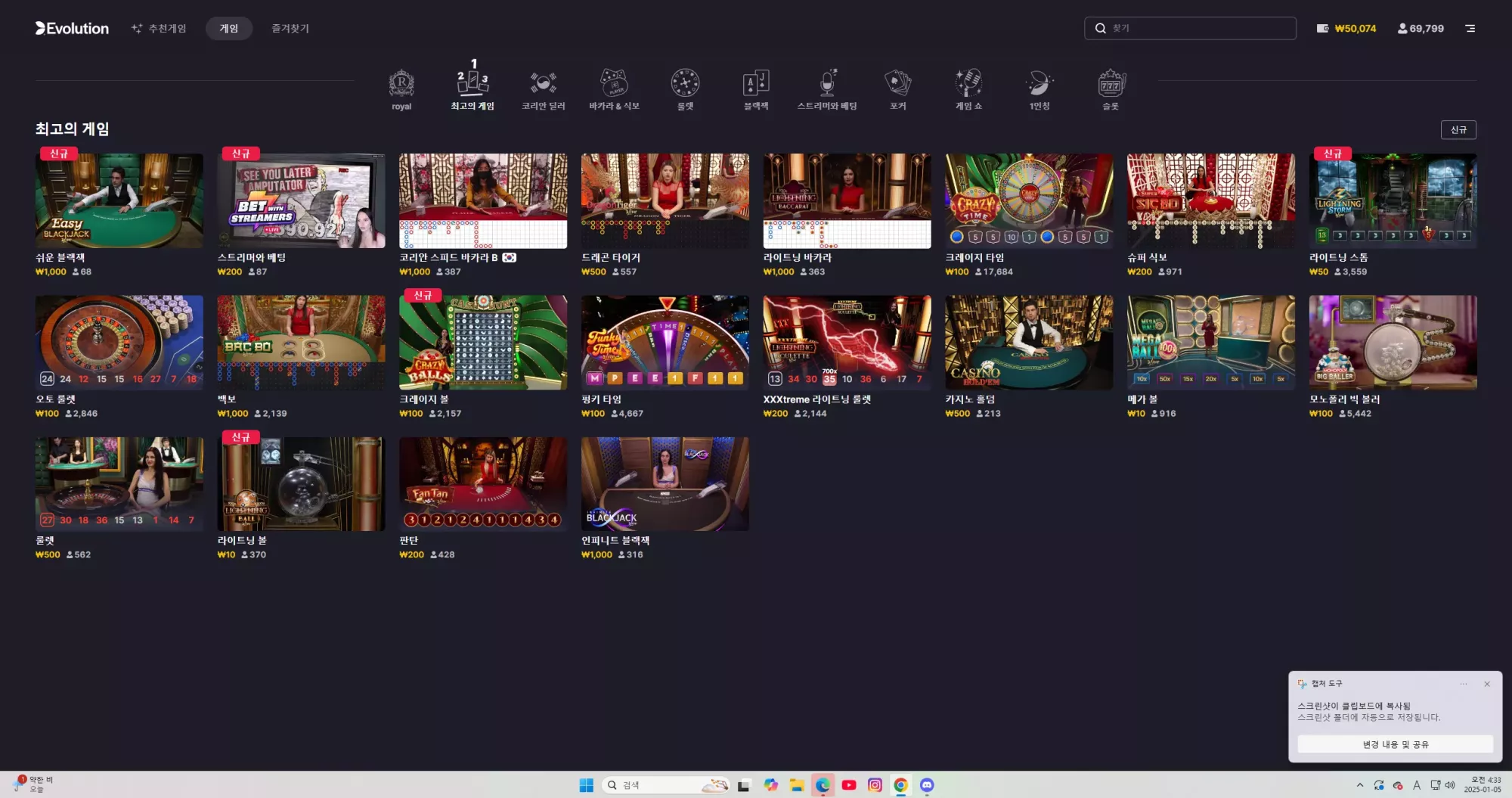
Task: Click the ₩50,074 wallet balance
Action: pos(1346,28)
